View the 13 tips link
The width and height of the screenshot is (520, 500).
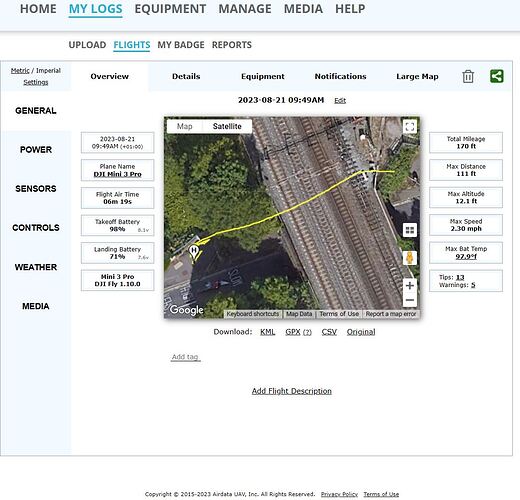click(x=460, y=277)
